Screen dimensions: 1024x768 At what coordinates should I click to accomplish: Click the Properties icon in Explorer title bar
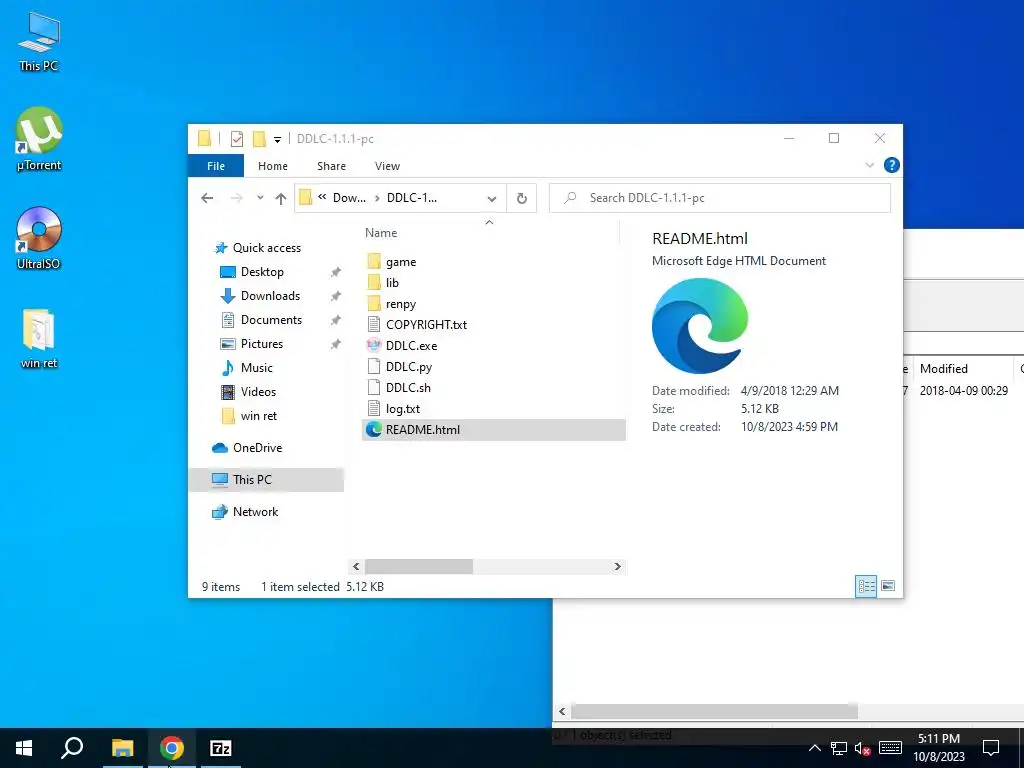click(x=237, y=138)
